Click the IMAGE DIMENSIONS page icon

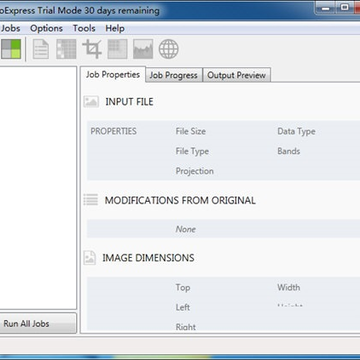[x=90, y=258]
